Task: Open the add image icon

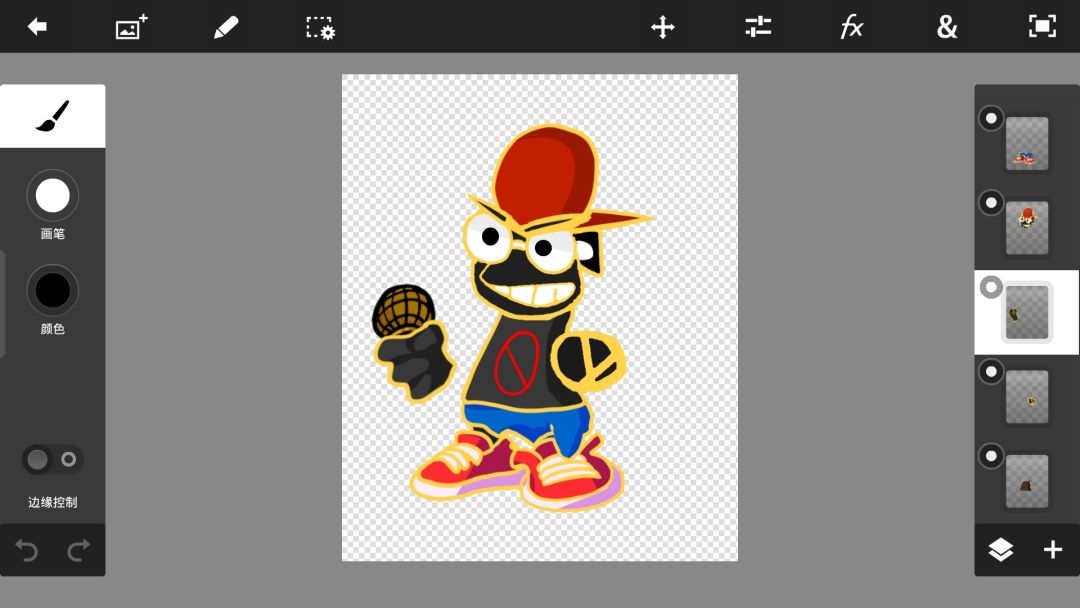Action: (x=131, y=27)
